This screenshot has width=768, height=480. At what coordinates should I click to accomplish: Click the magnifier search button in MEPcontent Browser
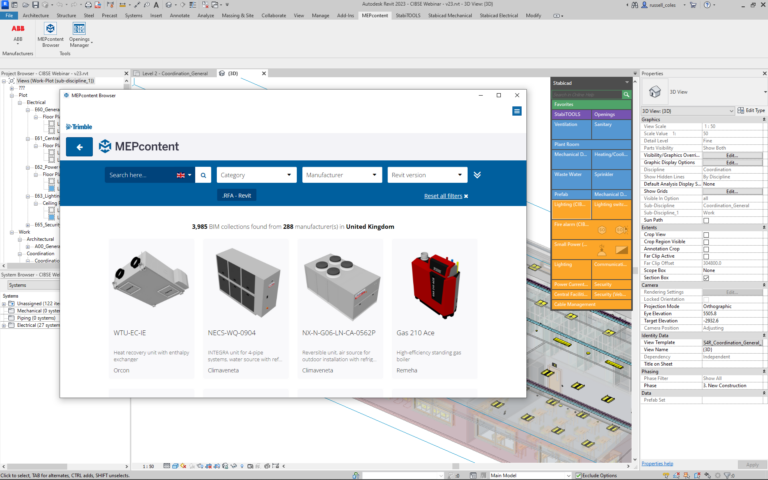coord(203,175)
